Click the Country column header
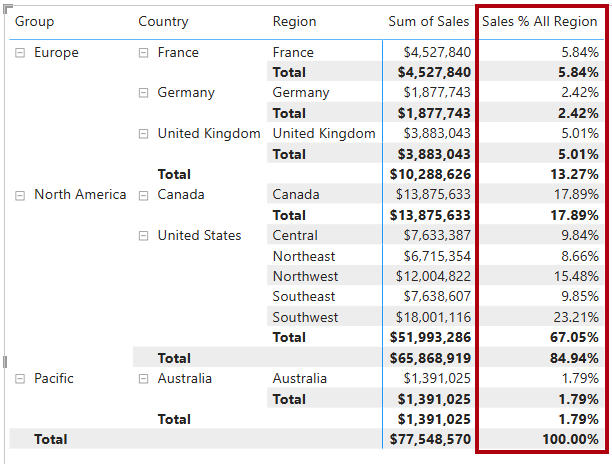Viewport: 612px width, 464px height. pyautogui.click(x=163, y=21)
